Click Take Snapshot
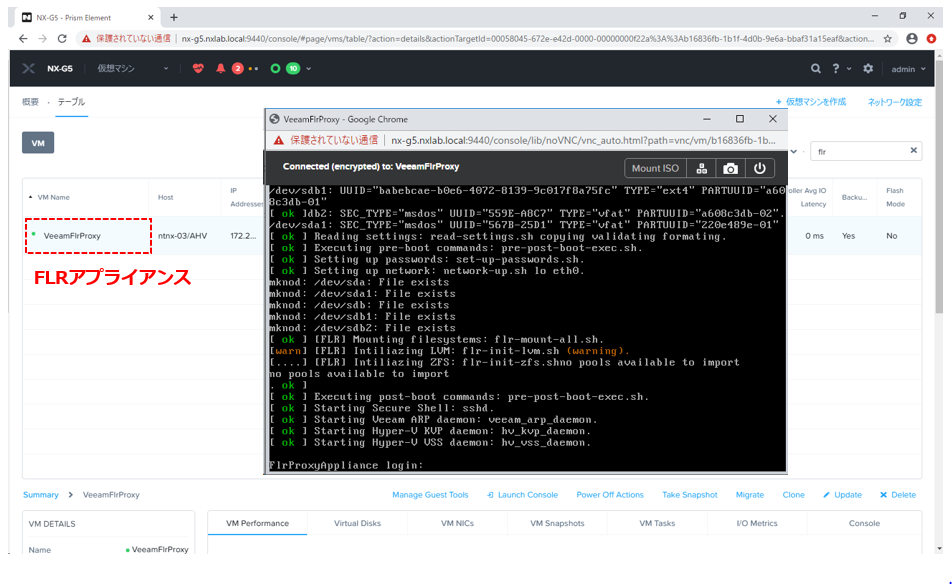Viewport: 952px width, 584px height. point(690,495)
